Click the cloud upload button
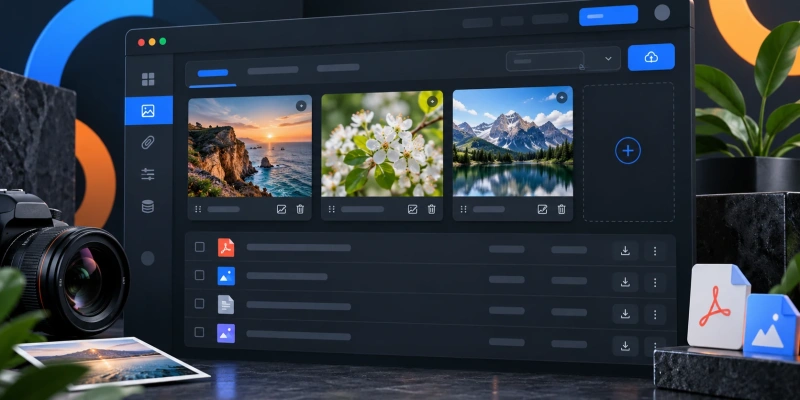The height and width of the screenshot is (400, 800). (651, 57)
